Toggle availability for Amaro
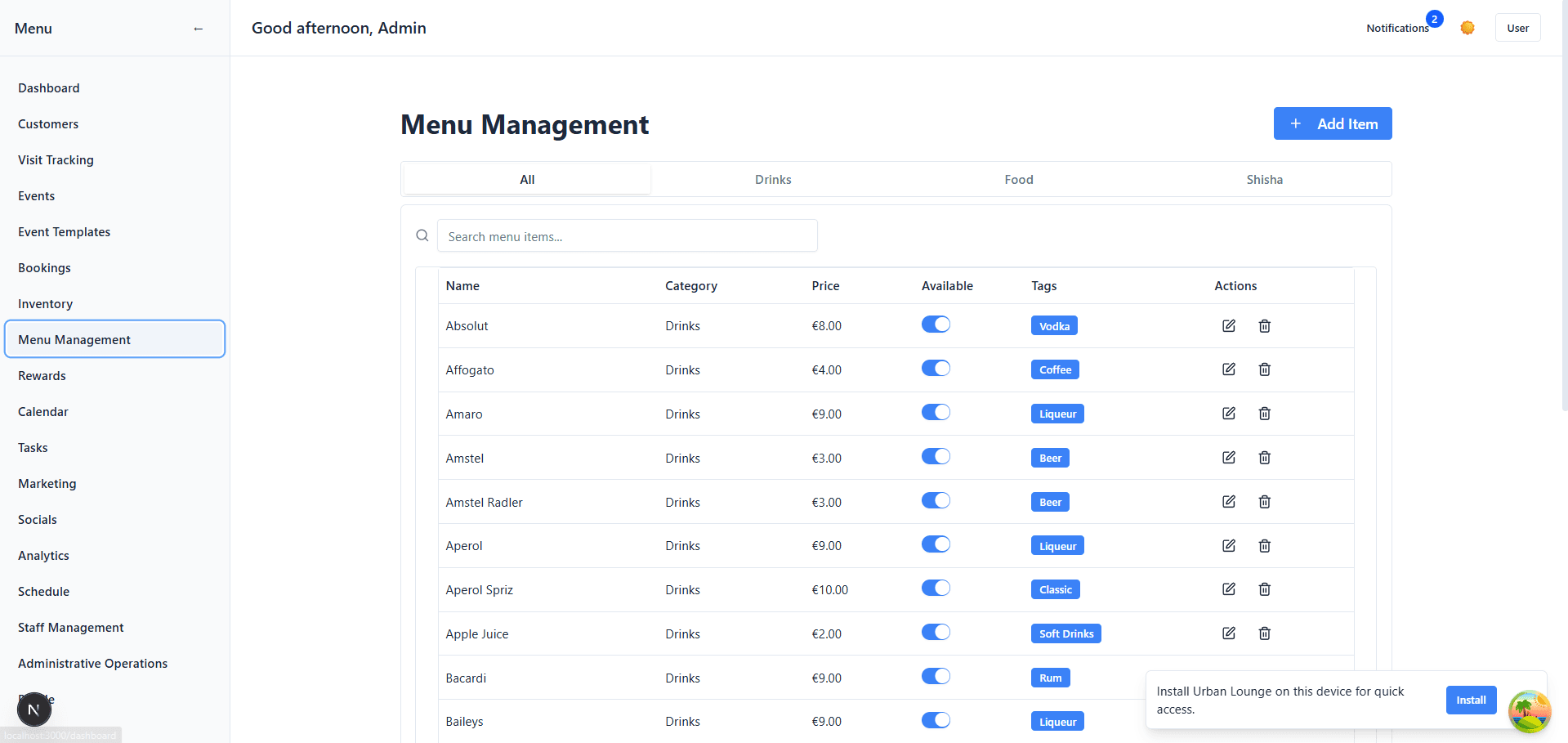Screen dimensions: 1568x743 tap(936, 413)
